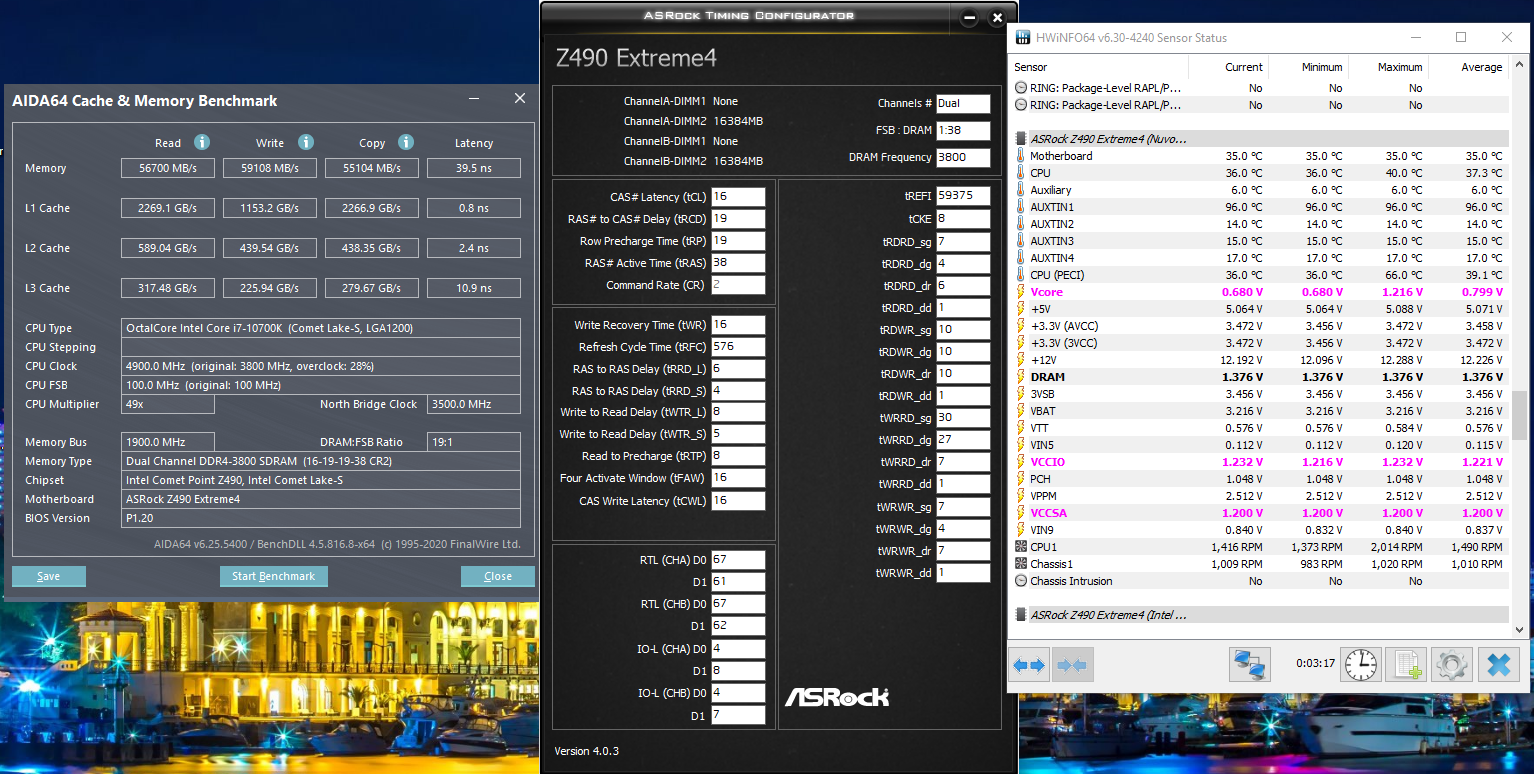The width and height of the screenshot is (1534, 774).
Task: Click the Channels # field showing Dual
Action: [963, 103]
